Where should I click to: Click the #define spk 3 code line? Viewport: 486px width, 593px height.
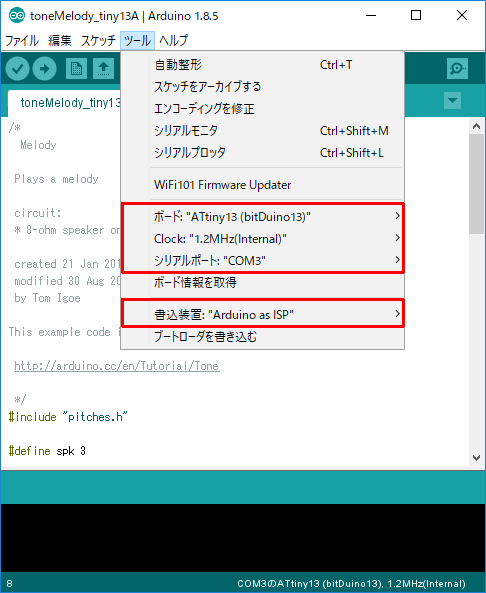pyautogui.click(x=47, y=451)
